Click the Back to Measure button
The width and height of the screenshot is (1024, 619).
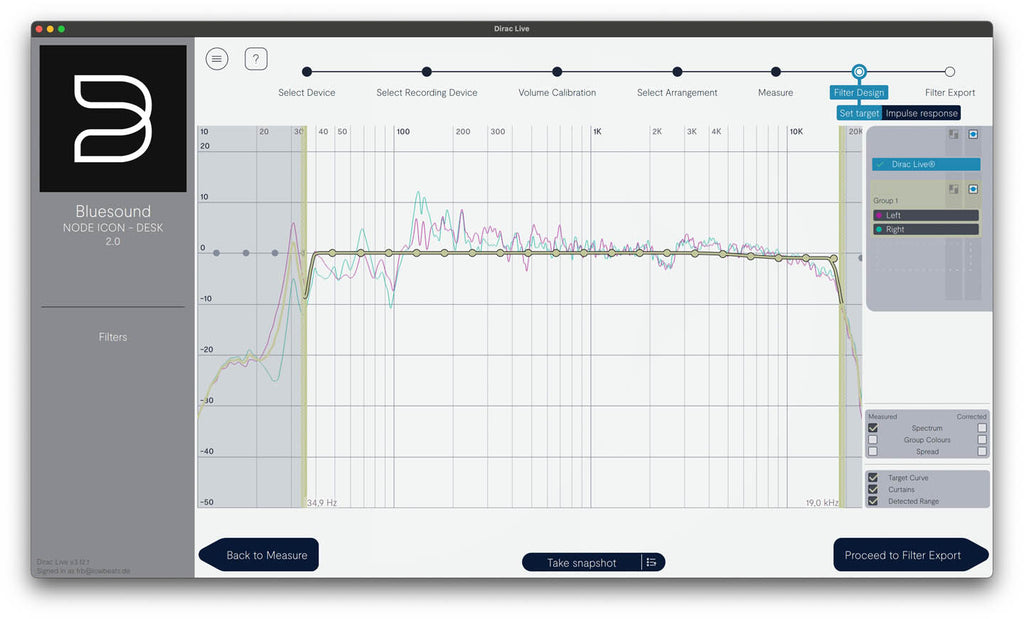click(259, 555)
